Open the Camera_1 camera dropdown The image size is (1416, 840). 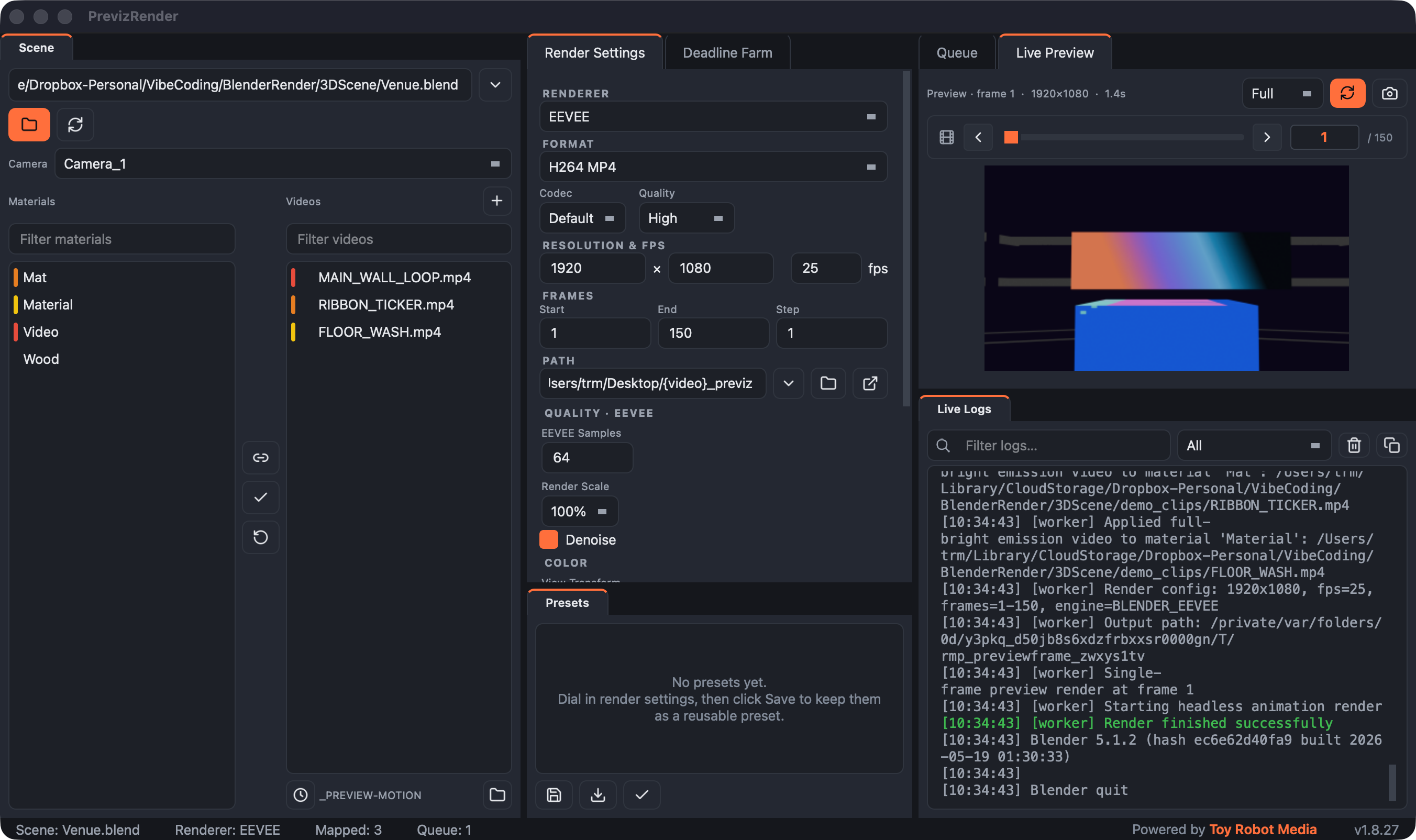[283, 163]
